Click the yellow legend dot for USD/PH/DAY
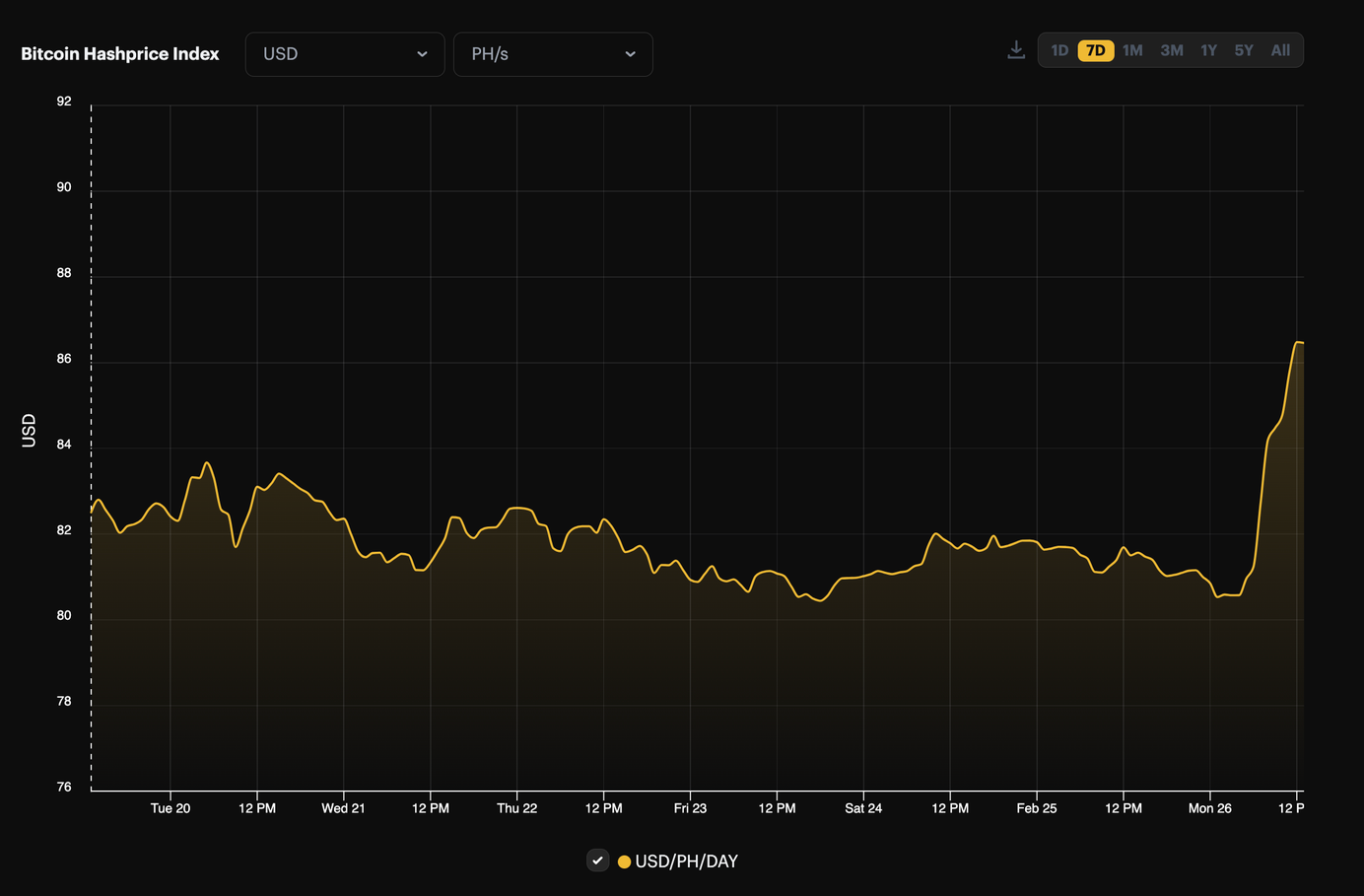This screenshot has height=896, width=1364. click(624, 861)
